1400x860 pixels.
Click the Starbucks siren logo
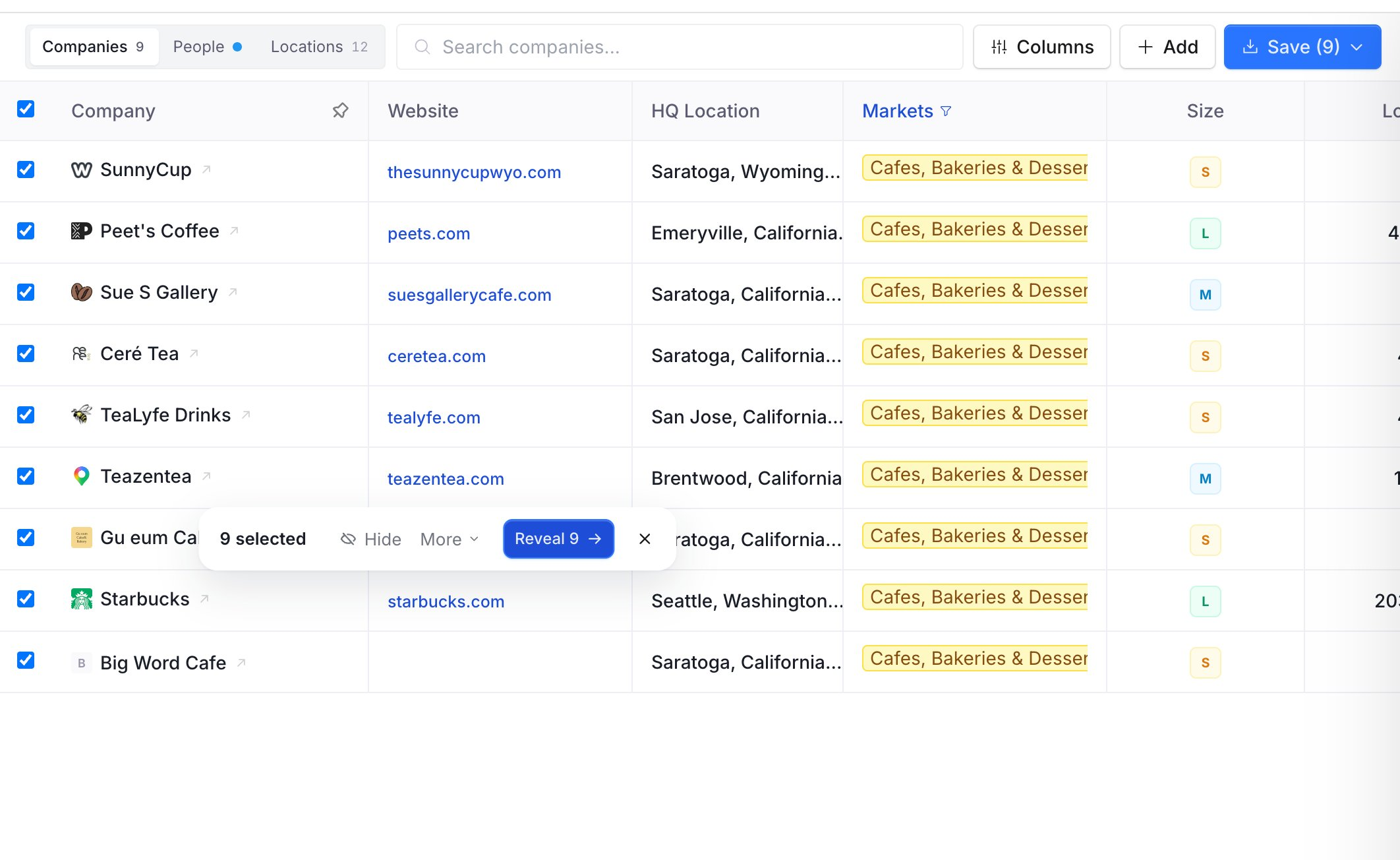tap(82, 599)
